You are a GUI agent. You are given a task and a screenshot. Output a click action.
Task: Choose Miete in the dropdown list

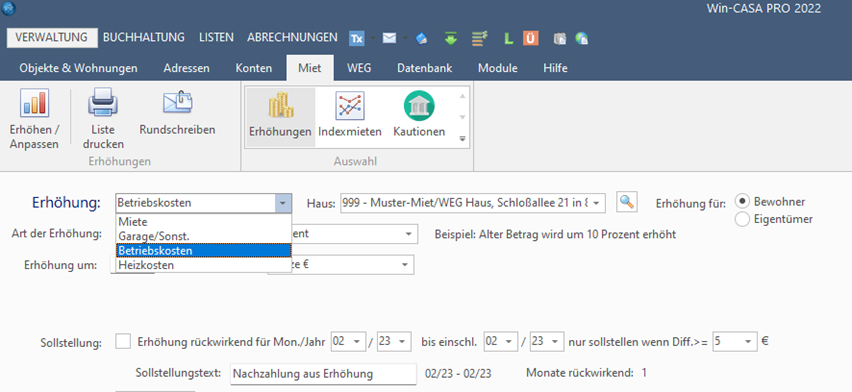[x=204, y=222]
